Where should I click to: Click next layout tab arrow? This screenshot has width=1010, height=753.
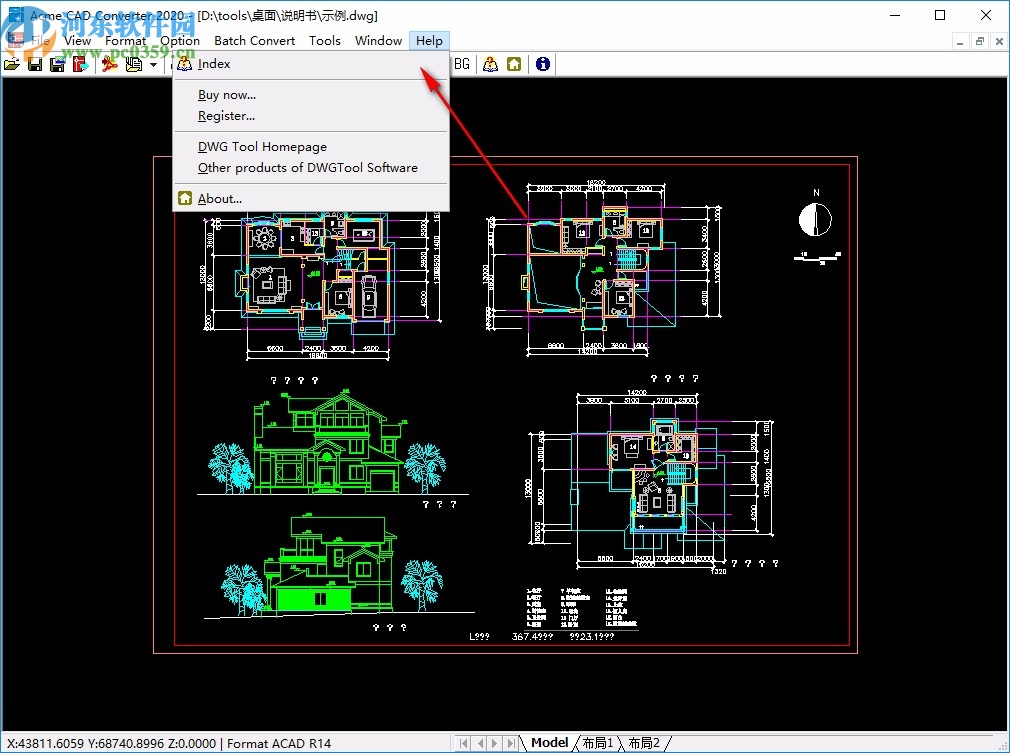click(495, 743)
